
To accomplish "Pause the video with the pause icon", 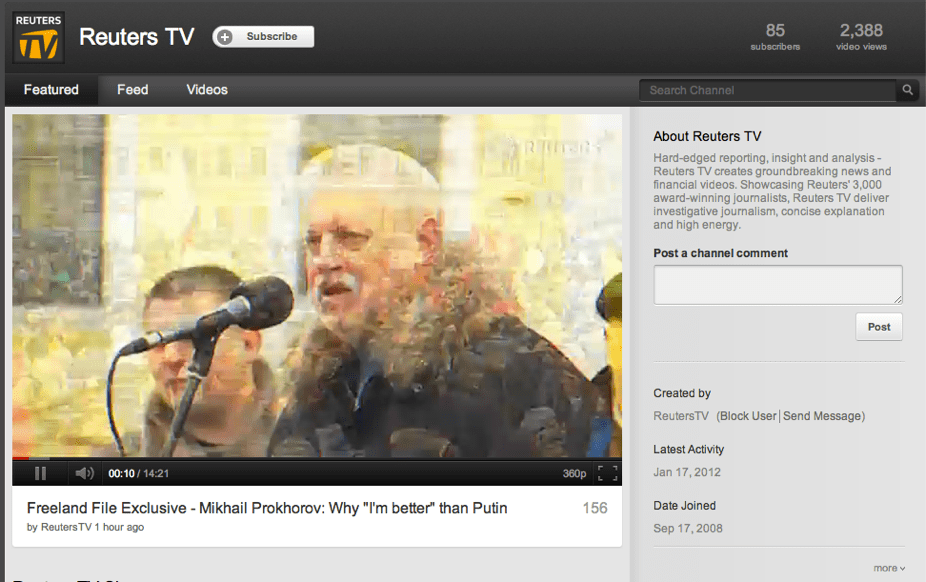I will (x=40, y=473).
